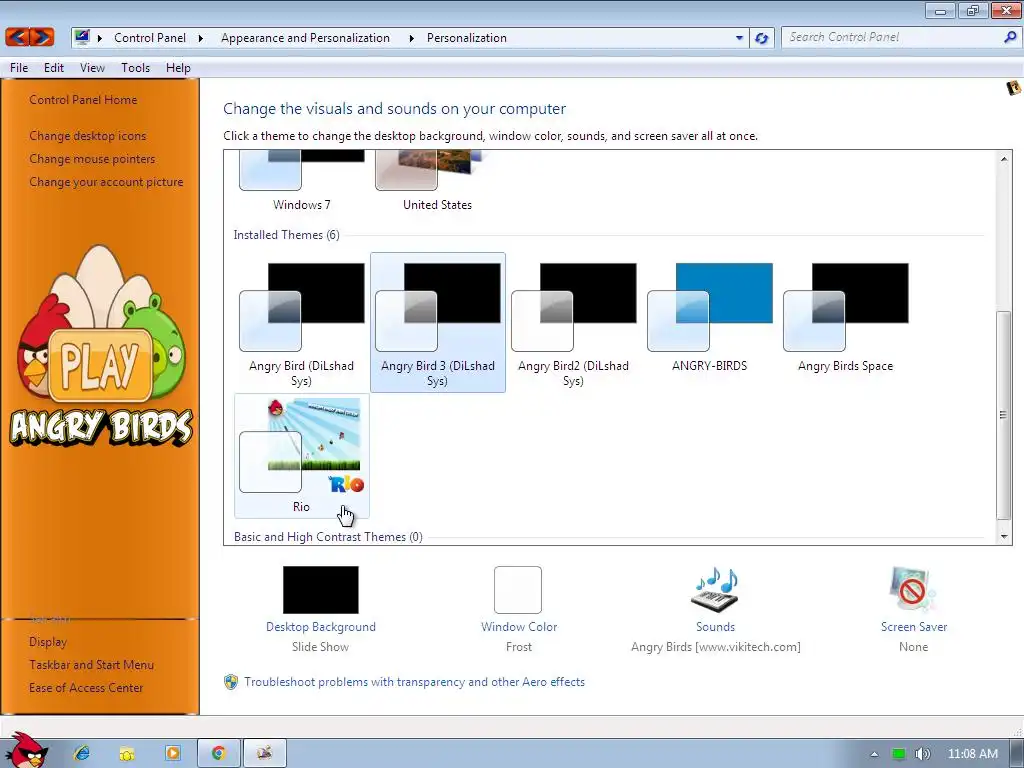Open Change your account picture link
1024x768 pixels.
tap(106, 182)
